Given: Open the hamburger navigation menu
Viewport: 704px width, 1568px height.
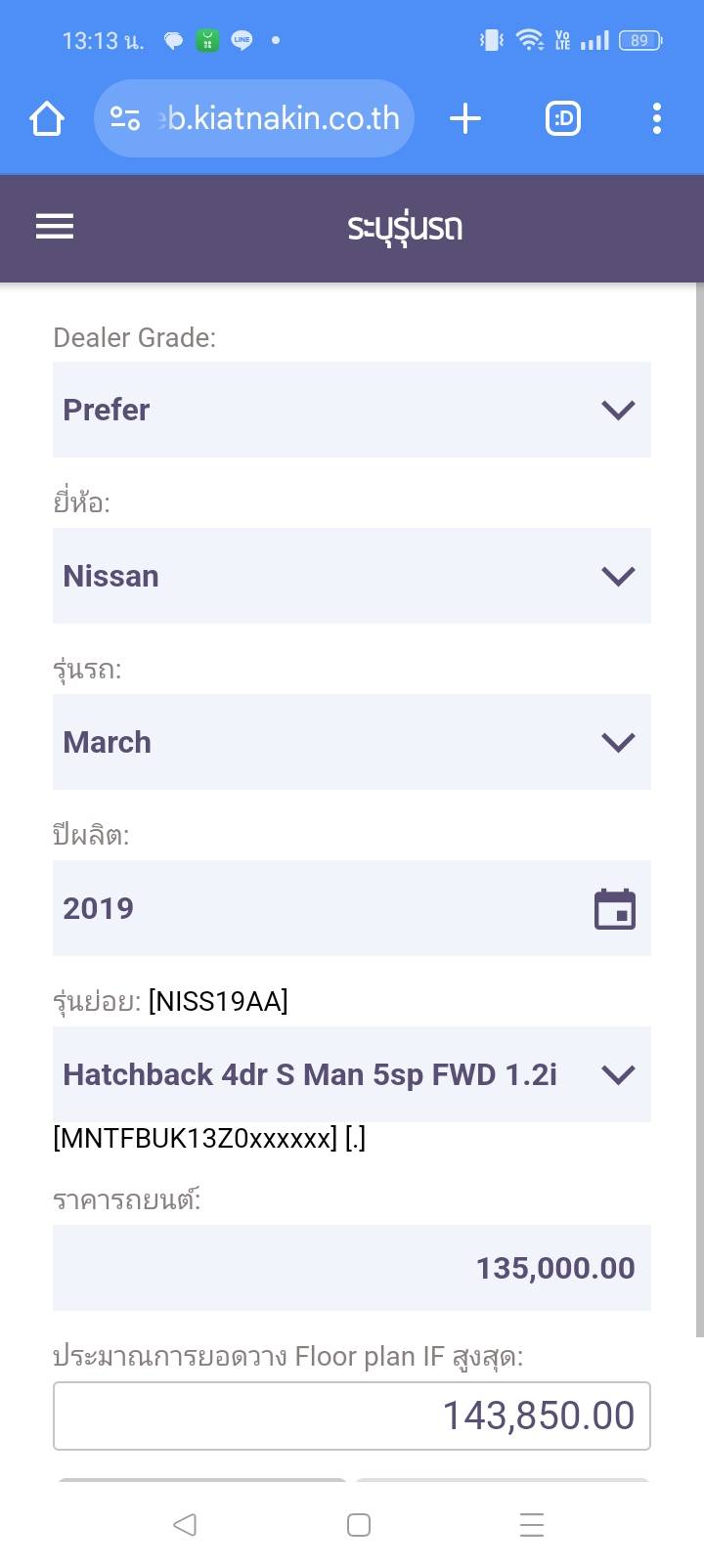Looking at the screenshot, I should coord(55,227).
